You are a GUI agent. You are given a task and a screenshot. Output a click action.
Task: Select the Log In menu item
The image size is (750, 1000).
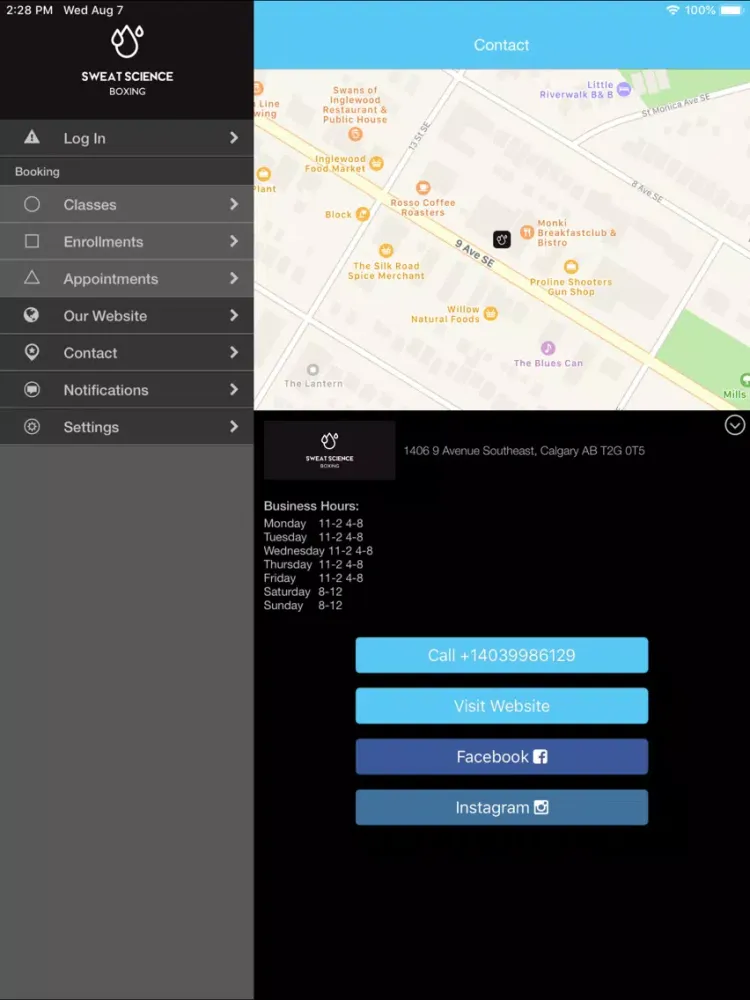[127, 138]
